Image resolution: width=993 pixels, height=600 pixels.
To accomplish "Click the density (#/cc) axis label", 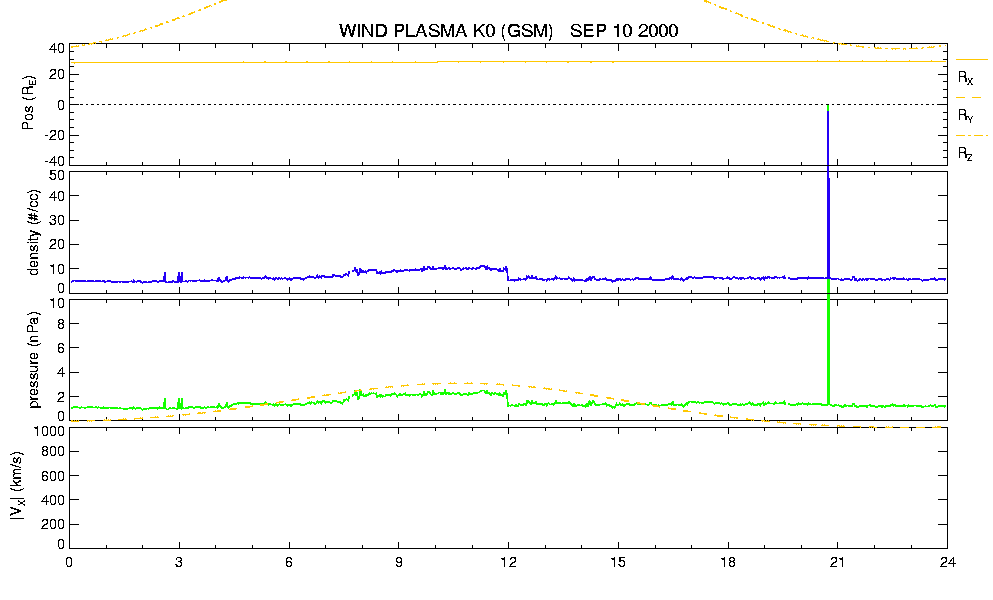I will coord(34,232).
